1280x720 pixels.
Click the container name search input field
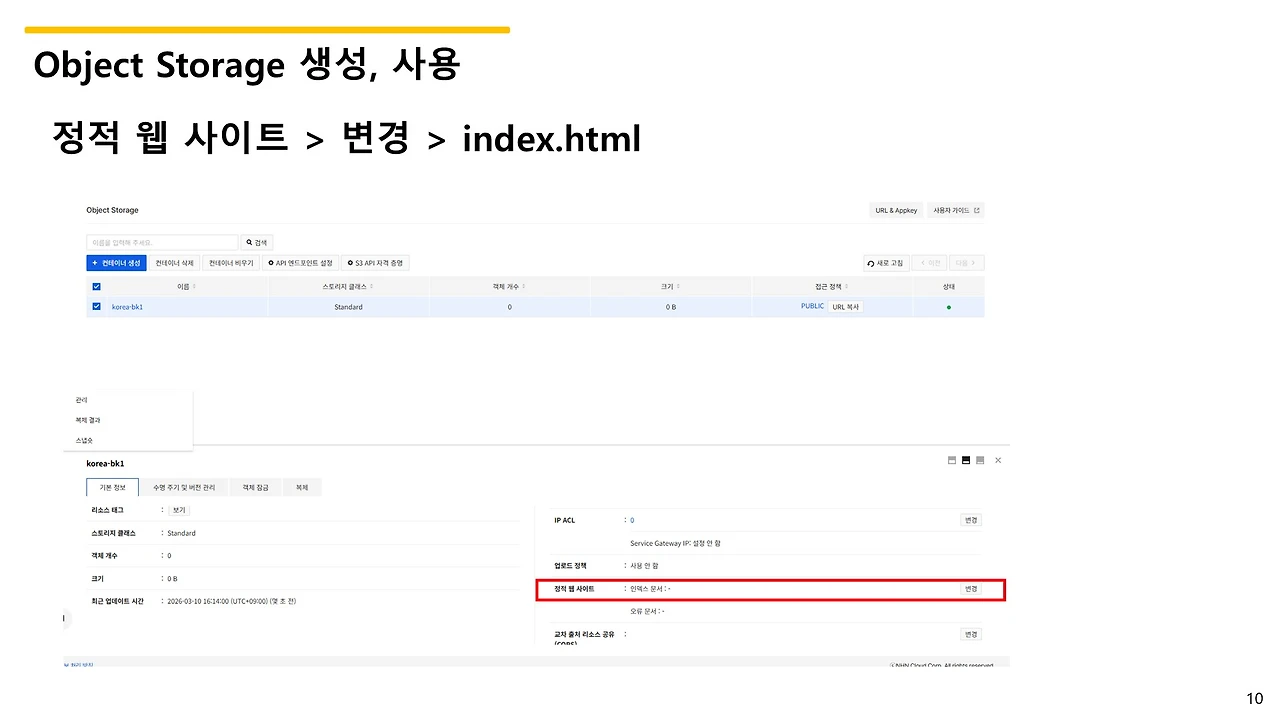pyautogui.click(x=160, y=241)
